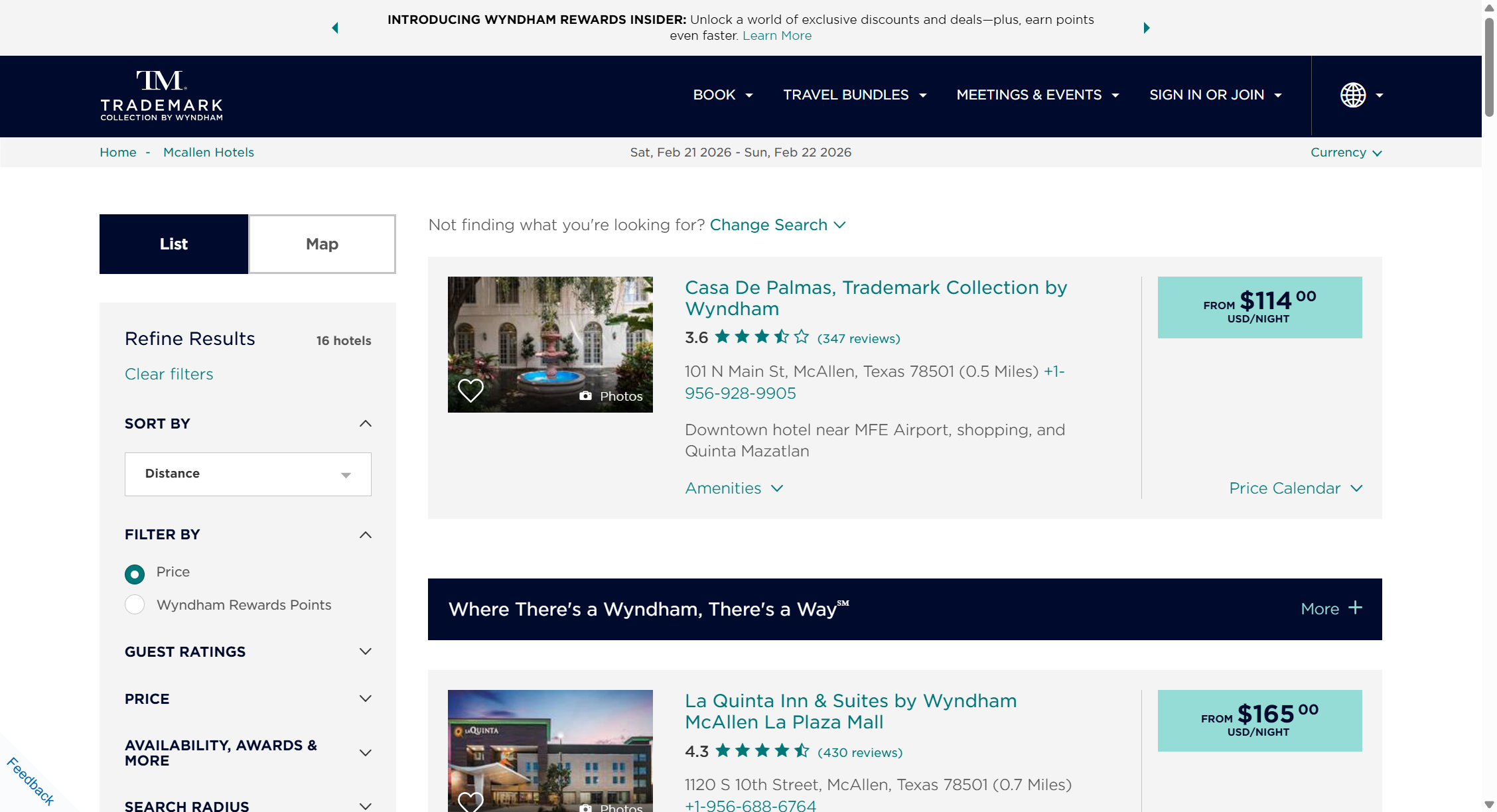Open the globe language selector
The image size is (1497, 812).
tap(1361, 95)
